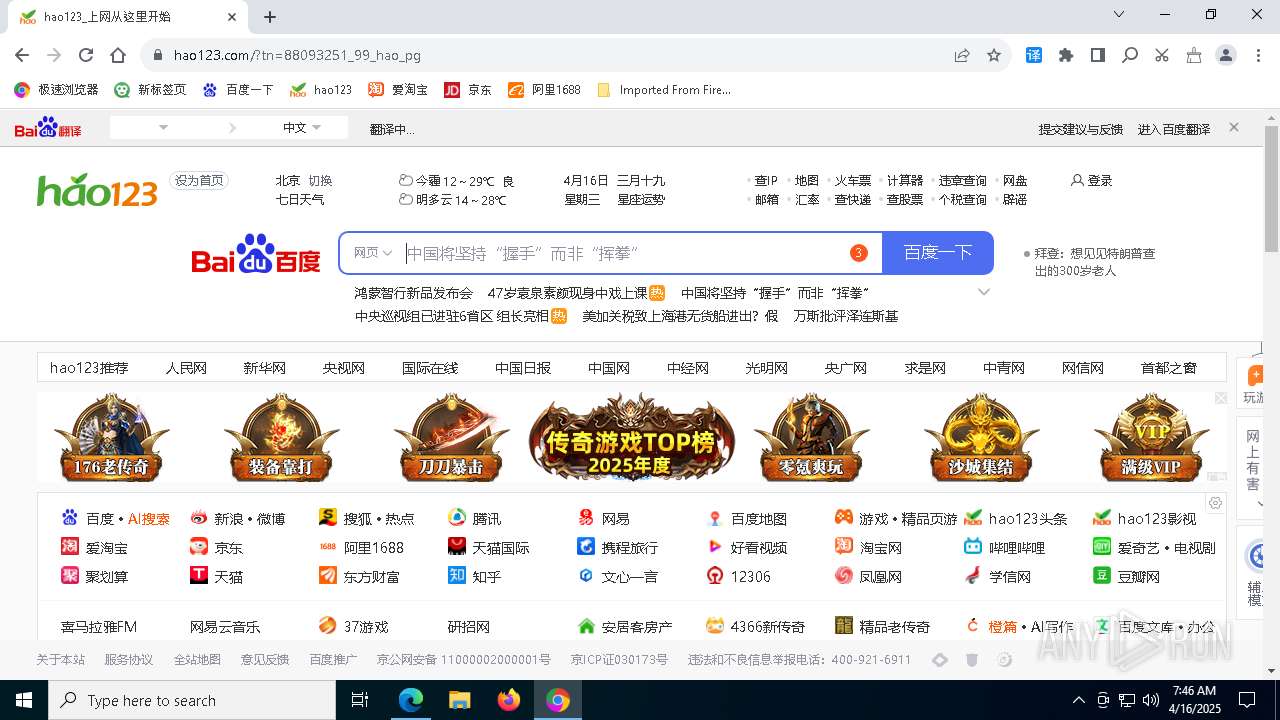Launch Microsoft Edge from taskbar
Image resolution: width=1280 pixels, height=720 pixels.
tap(411, 700)
